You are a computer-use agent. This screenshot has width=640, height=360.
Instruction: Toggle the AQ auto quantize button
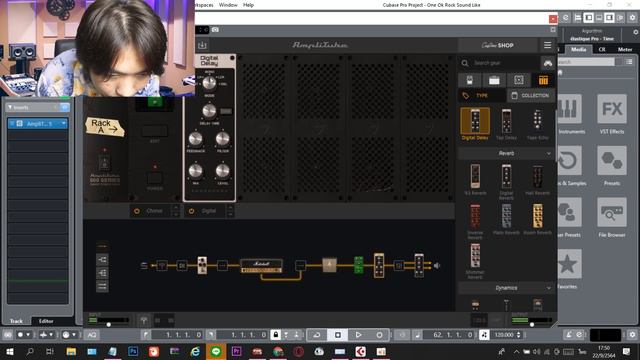click(x=92, y=335)
